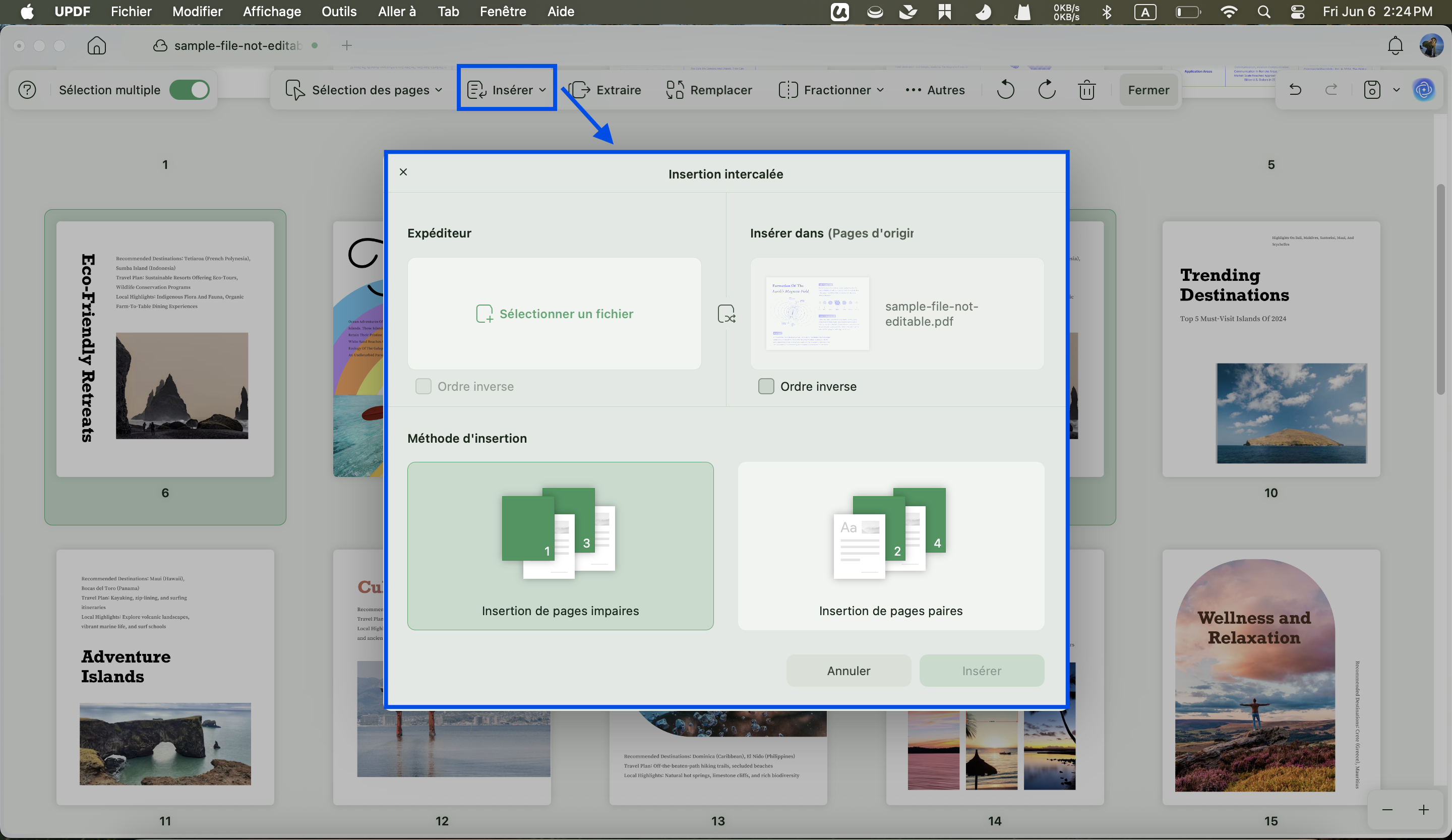The width and height of the screenshot is (1452, 840).
Task: Rotate pages clockwise icon
Action: (x=1046, y=90)
